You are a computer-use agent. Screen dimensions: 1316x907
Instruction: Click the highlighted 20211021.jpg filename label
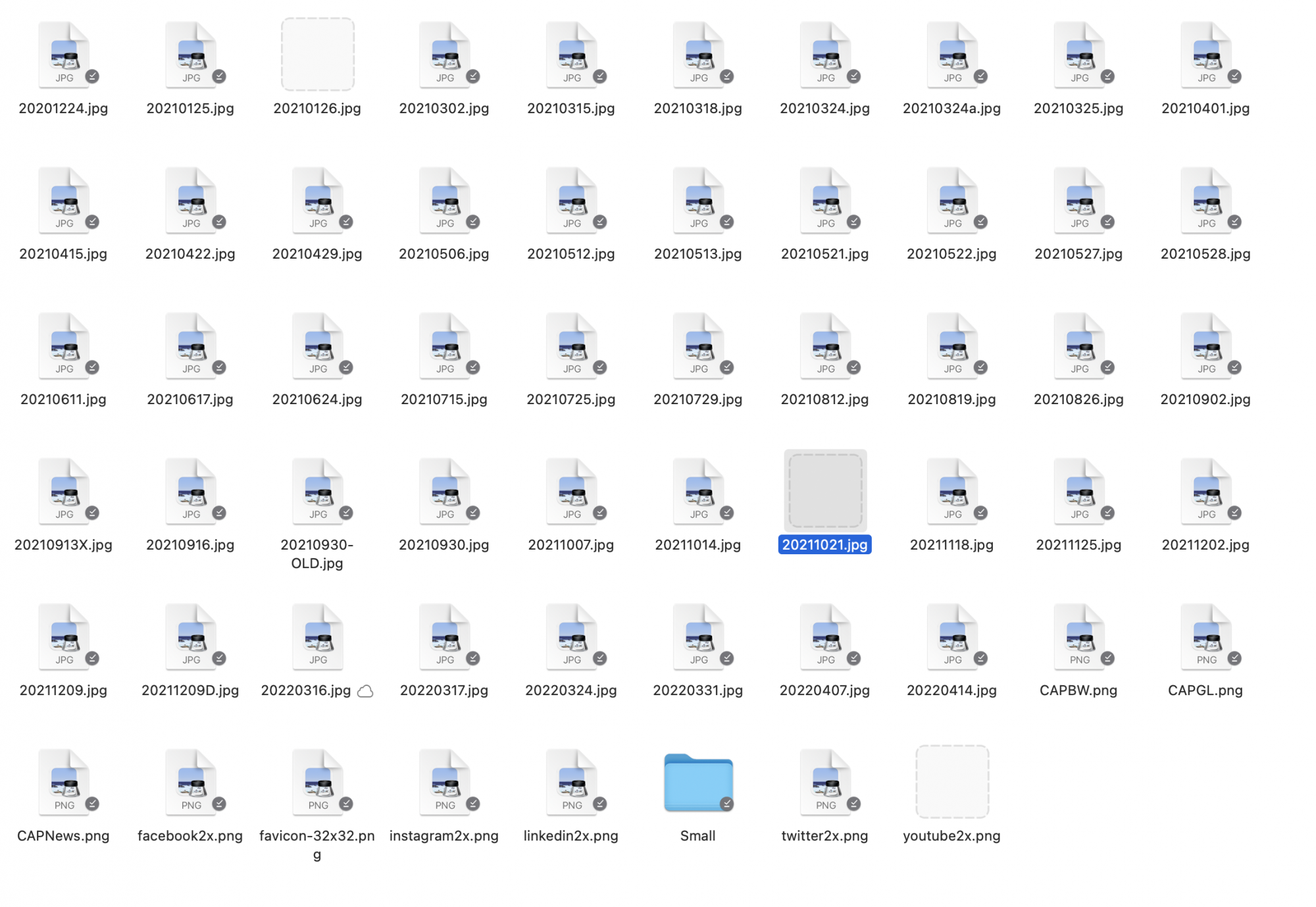pos(824,545)
